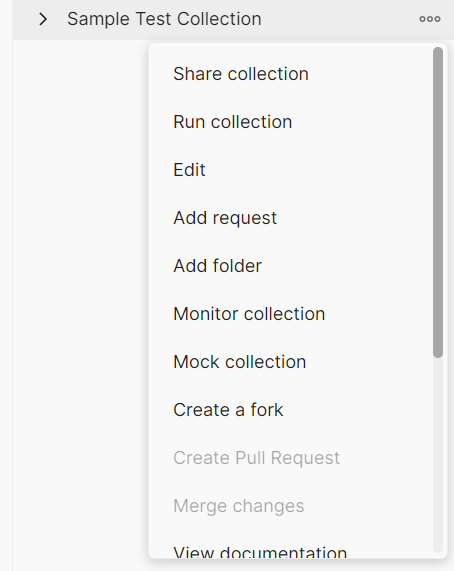Click scrollbar track below the thumb
The image size is (454, 571).
coord(438,455)
